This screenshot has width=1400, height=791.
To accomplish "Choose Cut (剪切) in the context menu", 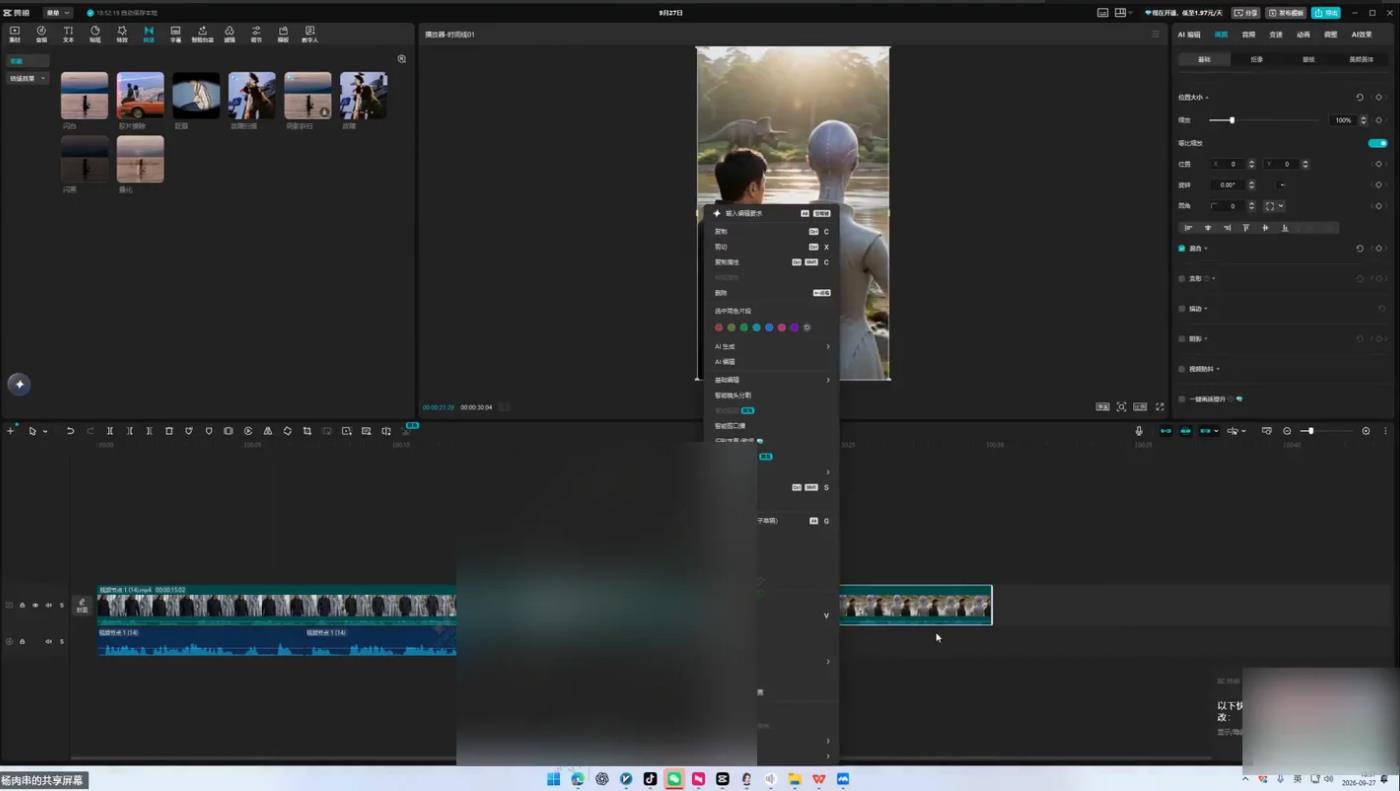I will [x=771, y=246].
